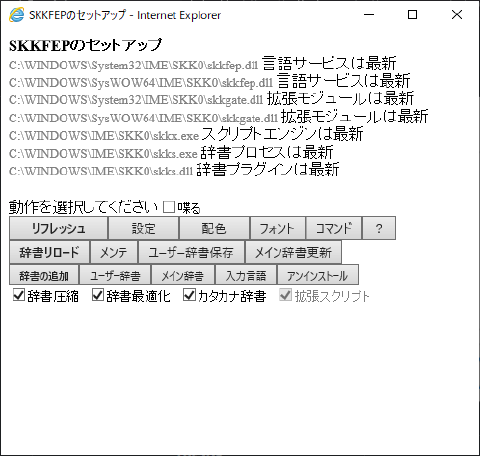Viewport: 480px width, 456px height.
Task: Uncheck the 辞書最適化 checkbox
Action: [98, 295]
